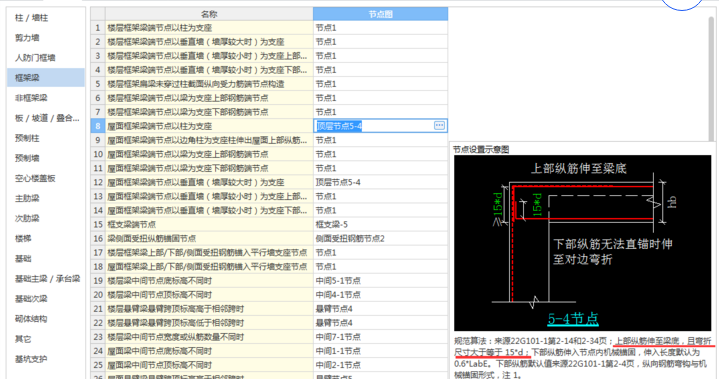The height and width of the screenshot is (379, 719).
Task: Select row 16 梁侧面受扭纵筋锚固节点
Action: pyautogui.click(x=209, y=238)
